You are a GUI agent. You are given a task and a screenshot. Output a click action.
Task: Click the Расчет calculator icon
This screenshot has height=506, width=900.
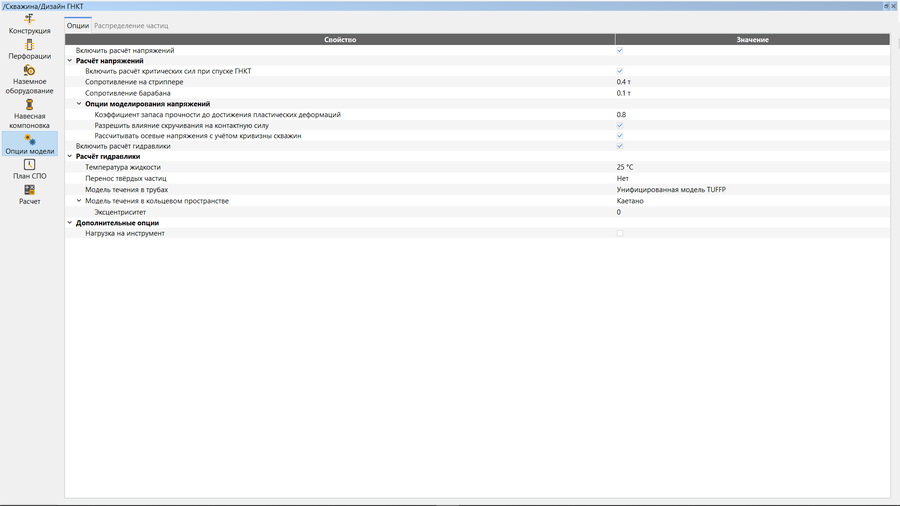click(29, 189)
